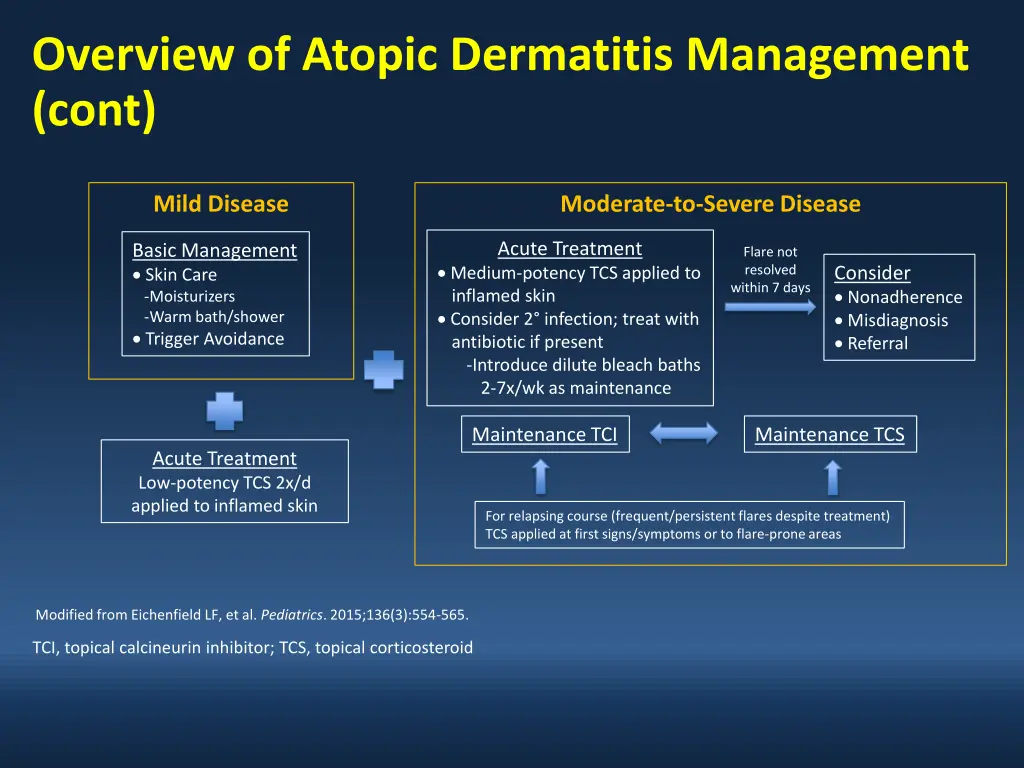1024x768 pixels.
Task: Click the '(cont)' text in the title
Action: pos(95,110)
